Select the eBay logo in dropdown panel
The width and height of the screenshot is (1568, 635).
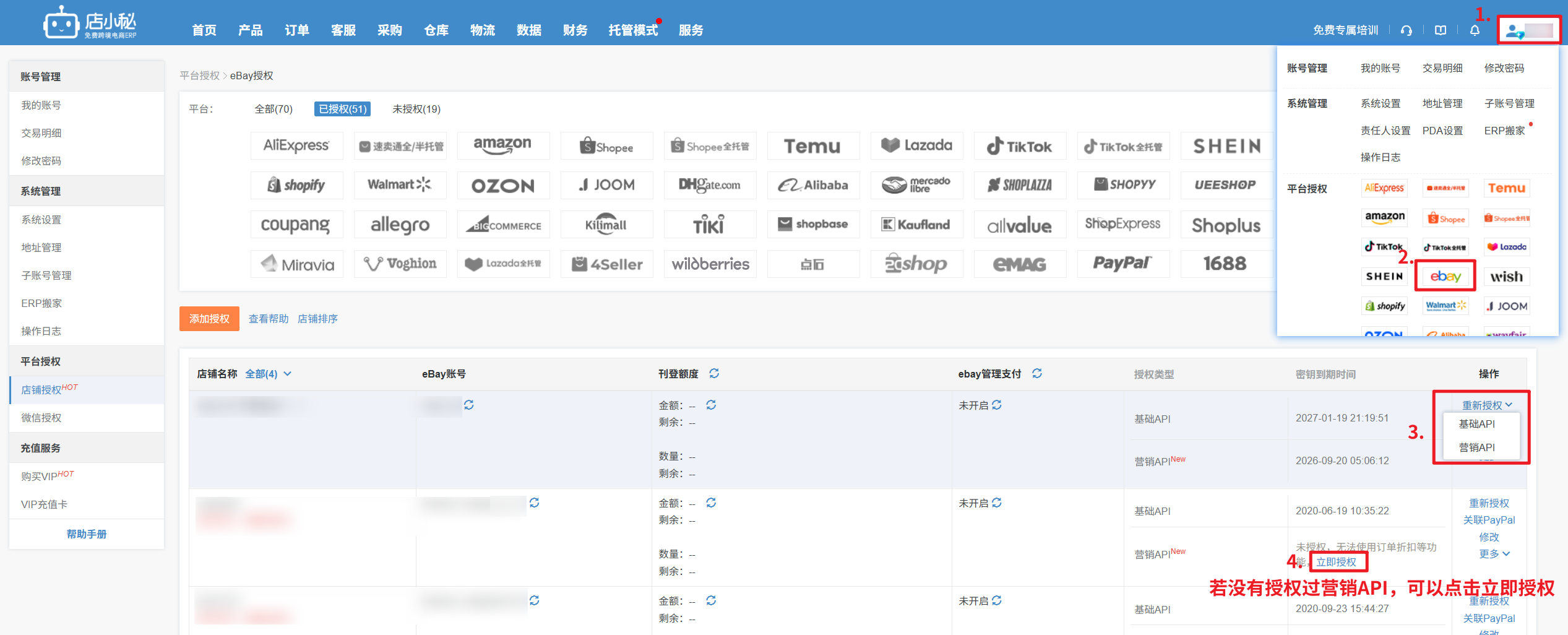[x=1445, y=276]
